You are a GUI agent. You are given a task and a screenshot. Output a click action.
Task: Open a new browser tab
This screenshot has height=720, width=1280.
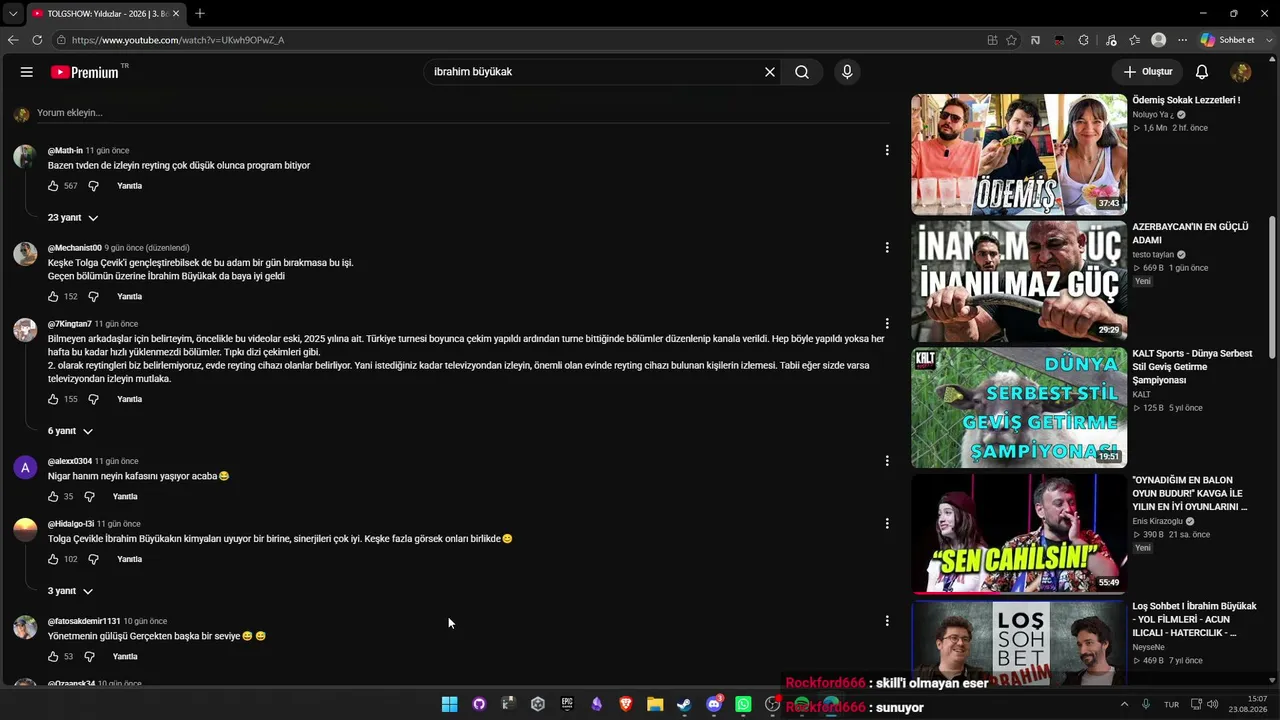tap(200, 13)
